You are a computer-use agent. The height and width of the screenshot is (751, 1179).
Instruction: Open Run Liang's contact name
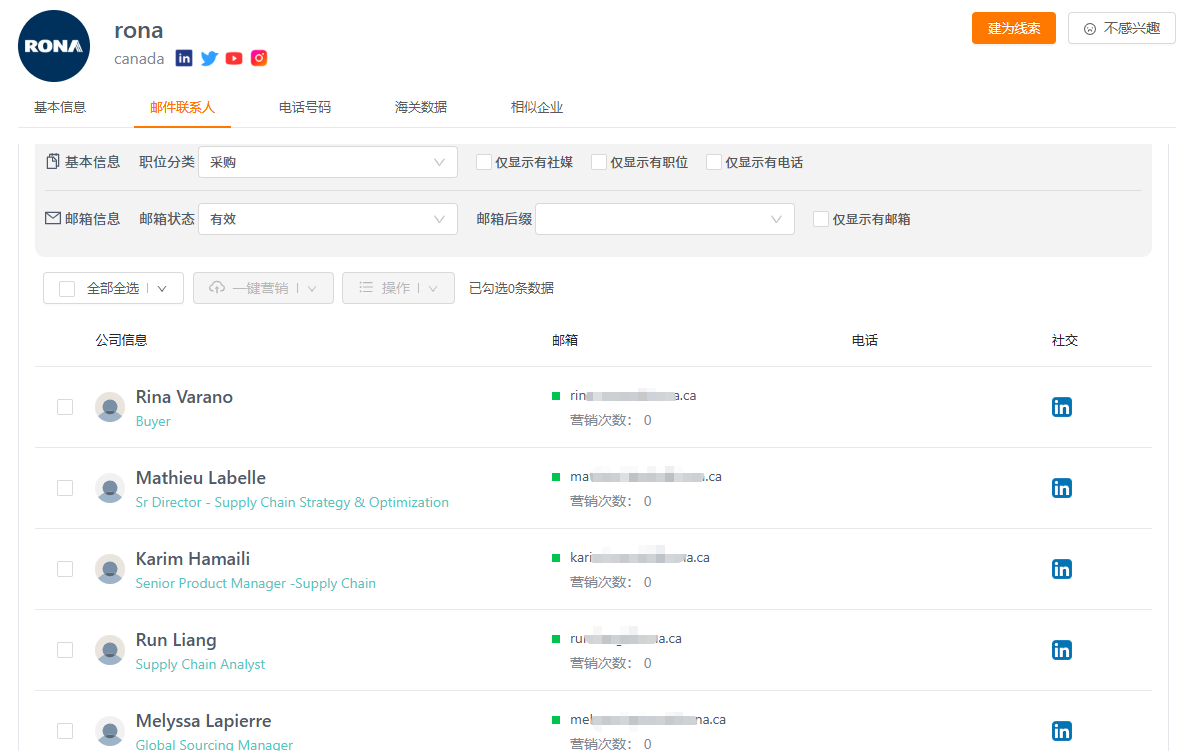(x=176, y=640)
